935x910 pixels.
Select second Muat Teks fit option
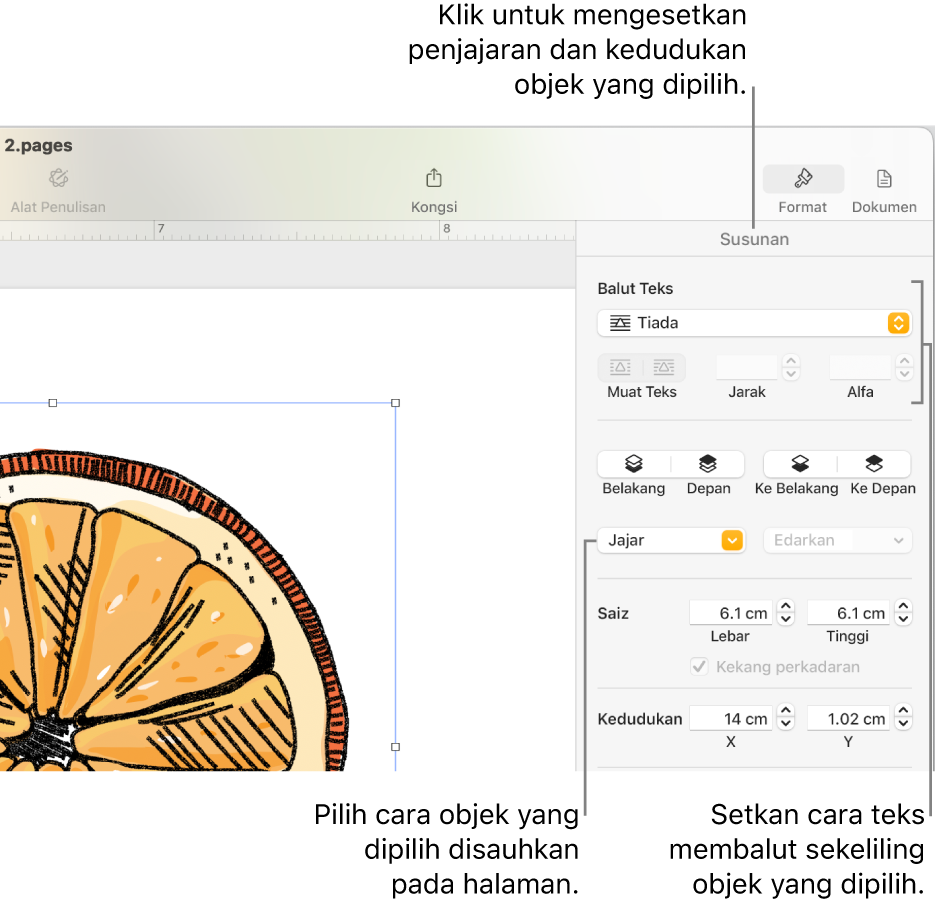(x=664, y=367)
